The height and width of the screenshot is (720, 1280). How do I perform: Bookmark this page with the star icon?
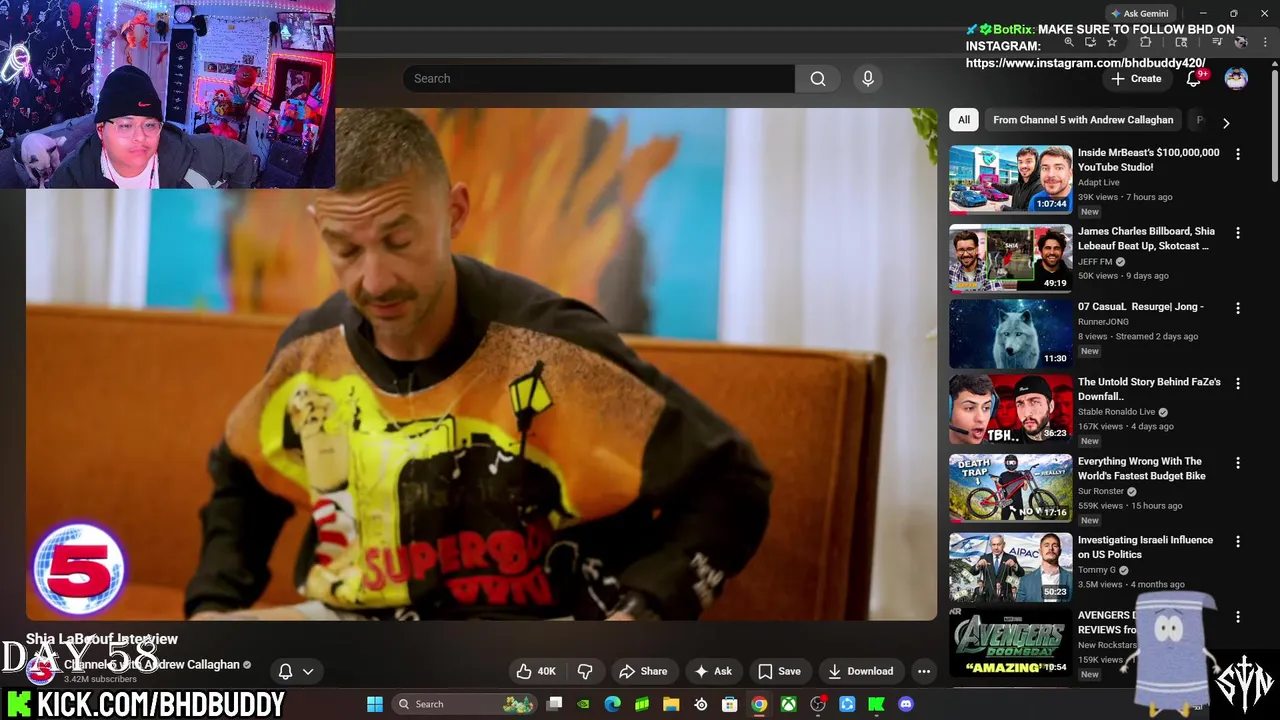pyautogui.click(x=1112, y=42)
